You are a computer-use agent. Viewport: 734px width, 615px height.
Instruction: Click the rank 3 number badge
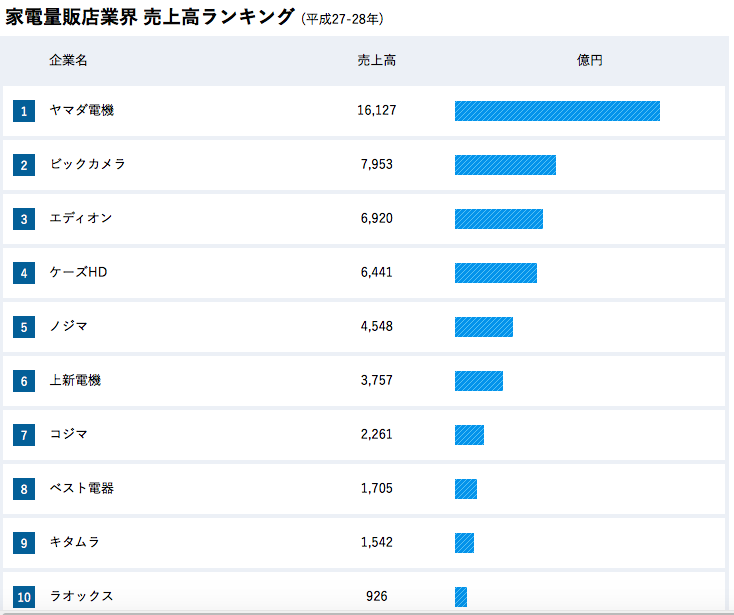24,219
